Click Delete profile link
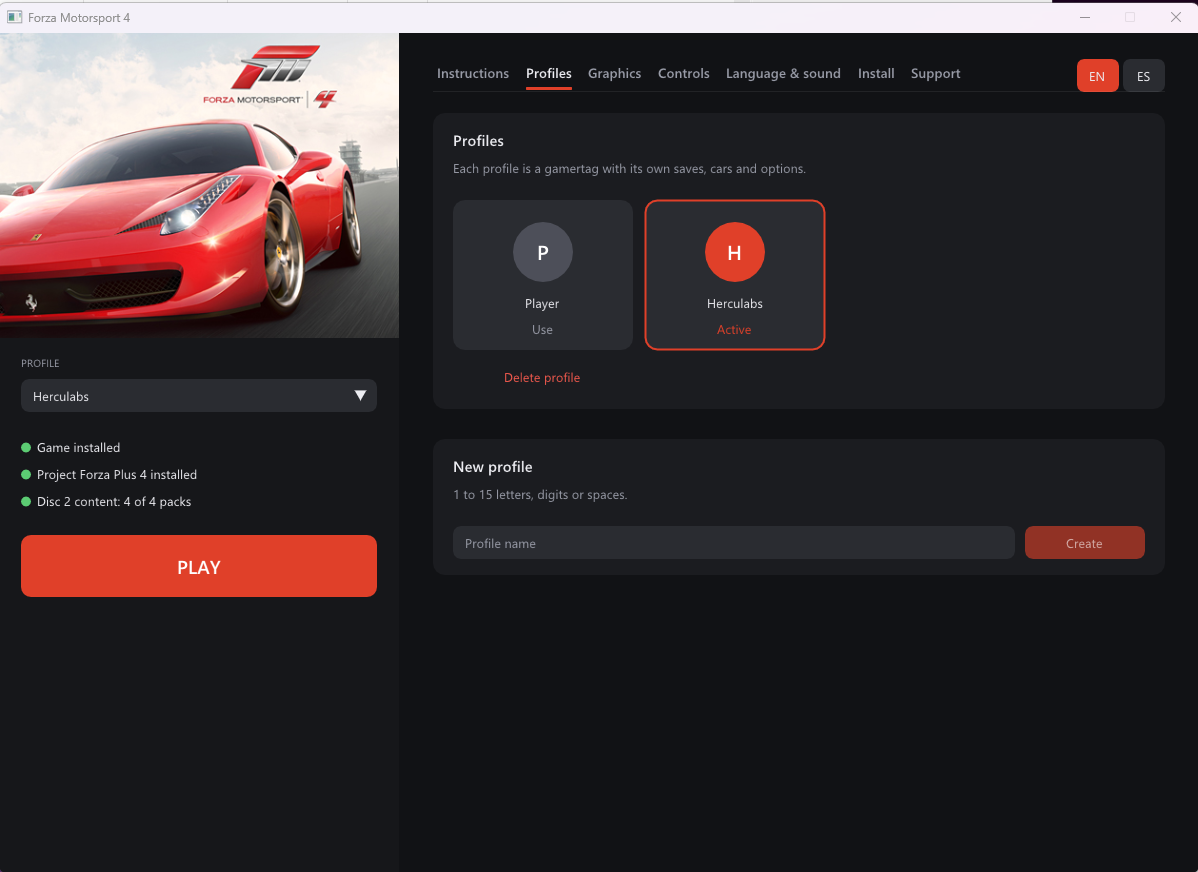Viewport: 1198px width, 872px height. point(542,378)
